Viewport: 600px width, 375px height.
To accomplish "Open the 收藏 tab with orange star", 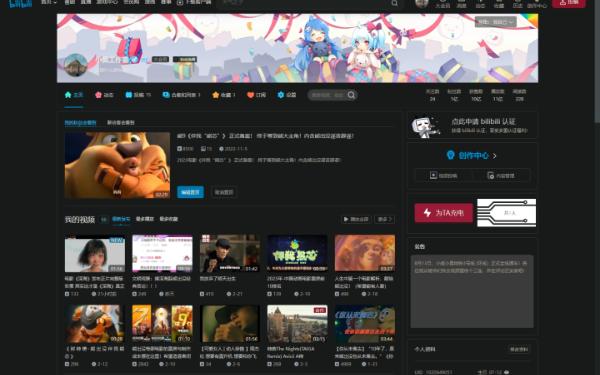I will (x=224, y=95).
